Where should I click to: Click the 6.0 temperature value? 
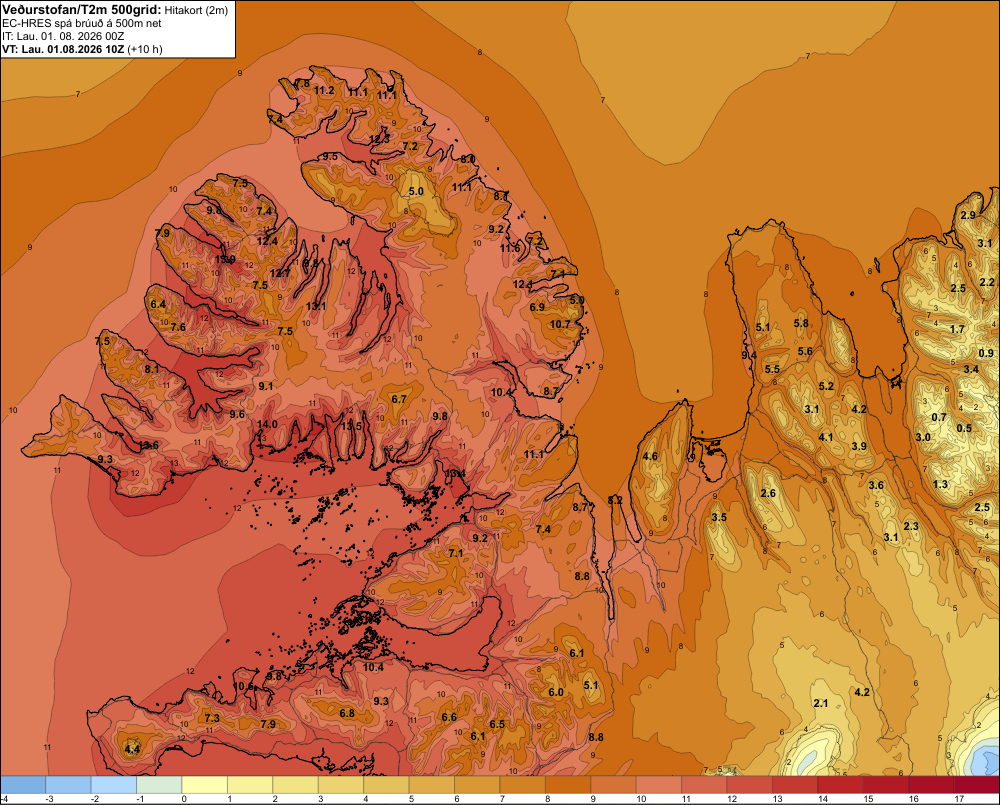coord(555,692)
